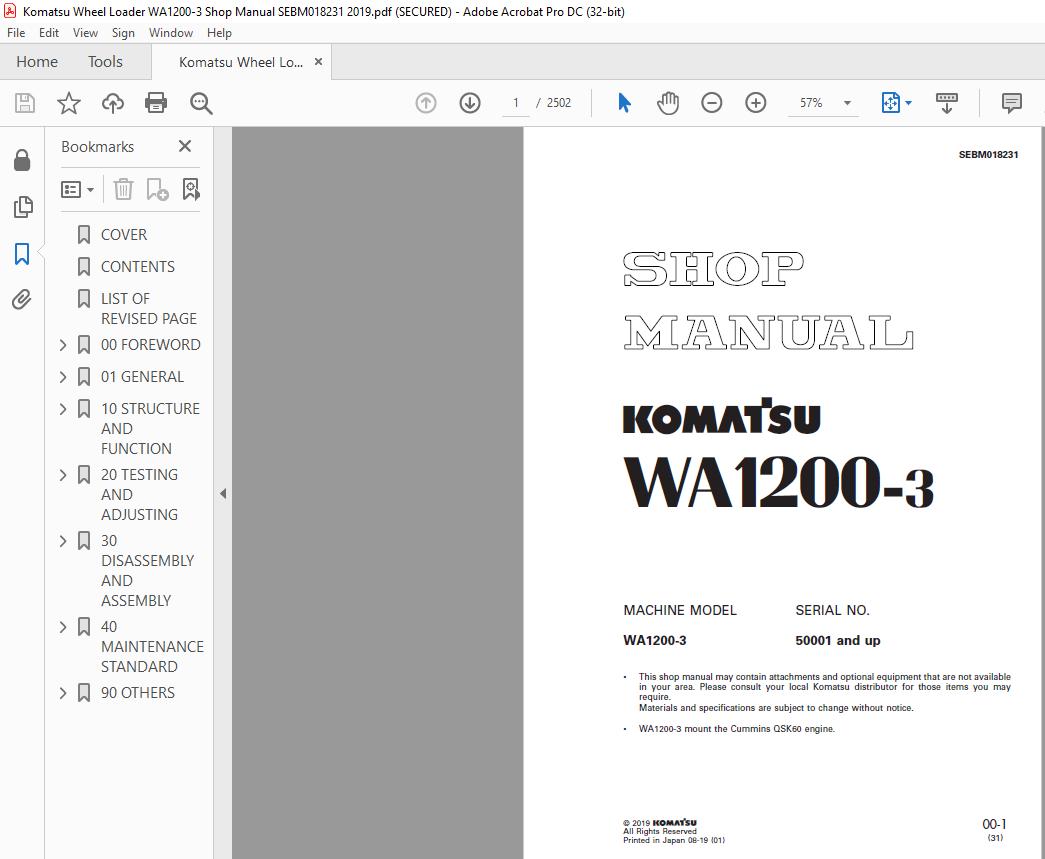Jump to the 00 FOREWORD bookmark

[151, 345]
